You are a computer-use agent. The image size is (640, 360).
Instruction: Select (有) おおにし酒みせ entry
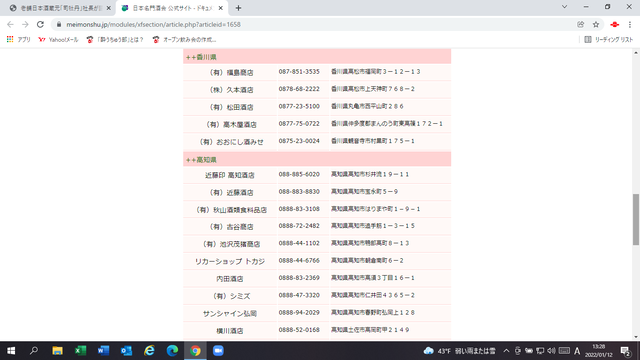pos(231,142)
